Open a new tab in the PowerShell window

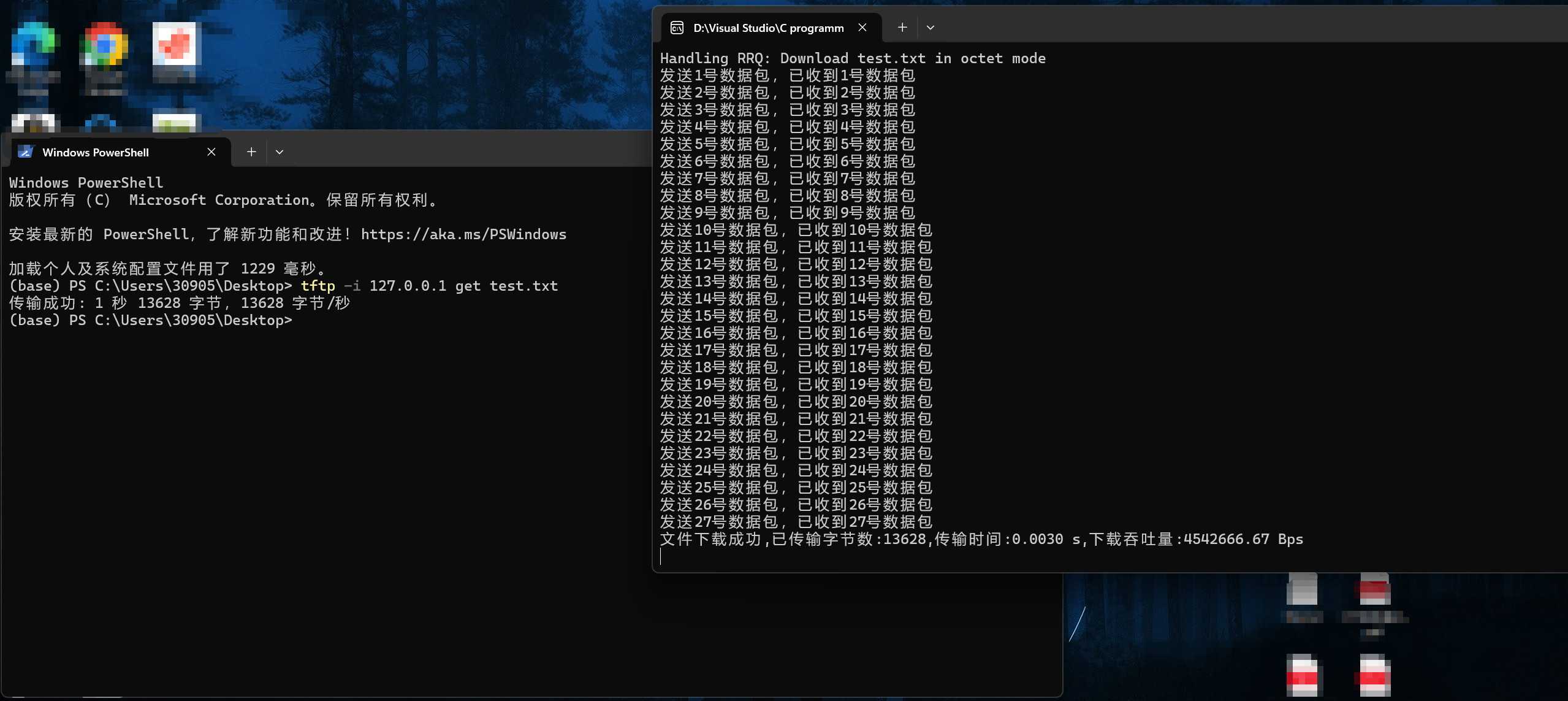pos(251,152)
